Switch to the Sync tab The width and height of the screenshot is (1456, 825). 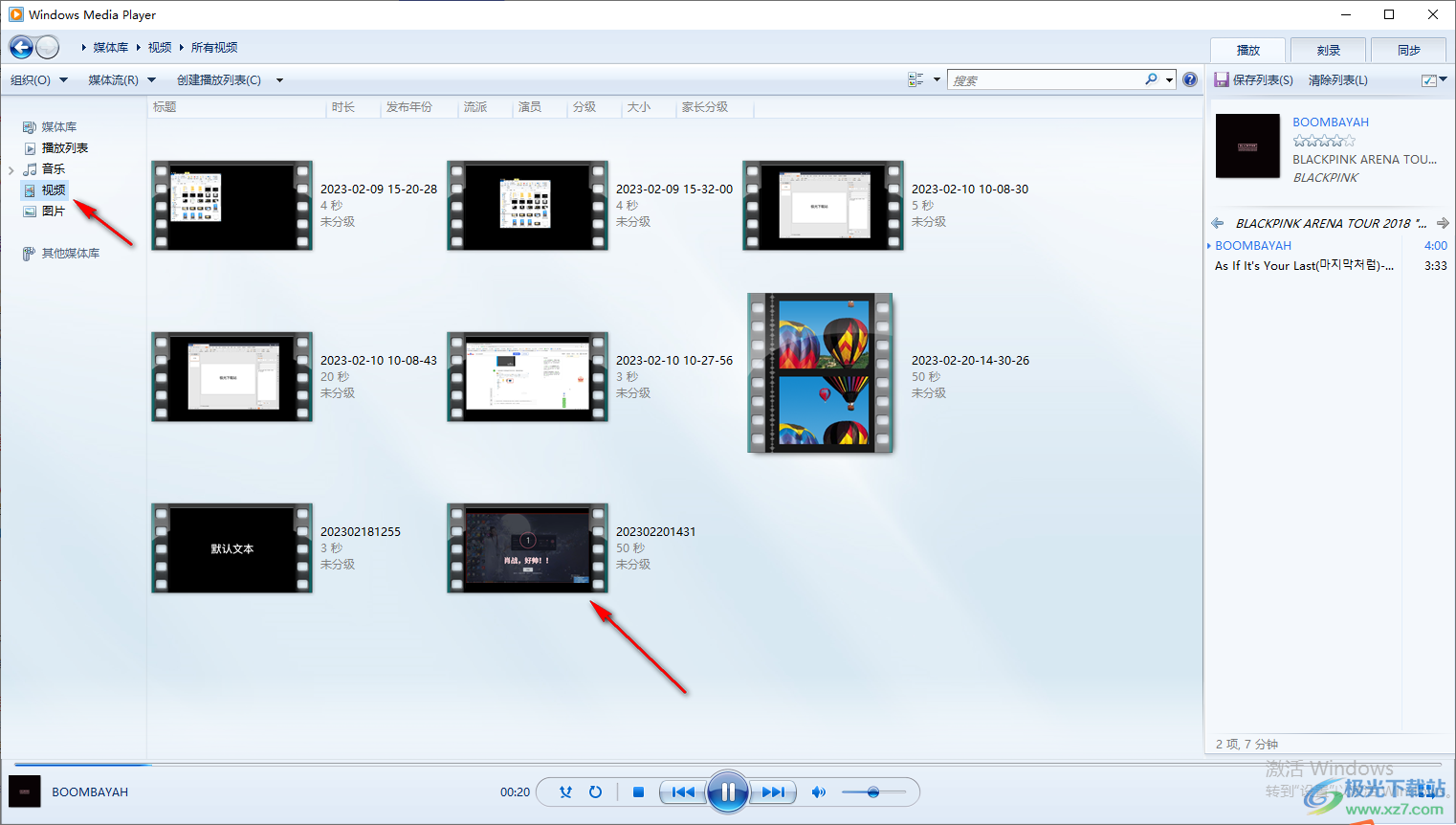pos(1408,51)
